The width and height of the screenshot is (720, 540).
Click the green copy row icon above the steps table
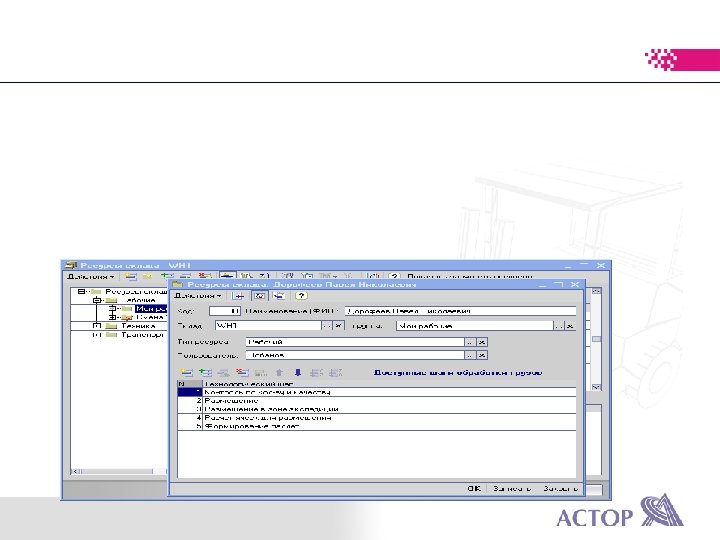(205, 372)
